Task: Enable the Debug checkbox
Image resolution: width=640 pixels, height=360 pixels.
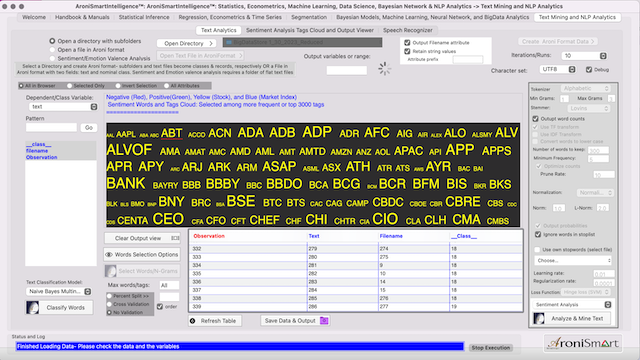Action: [x=589, y=69]
